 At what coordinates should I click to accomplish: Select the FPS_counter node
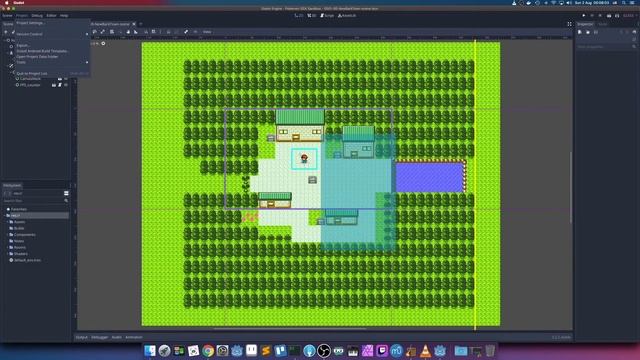(30, 85)
